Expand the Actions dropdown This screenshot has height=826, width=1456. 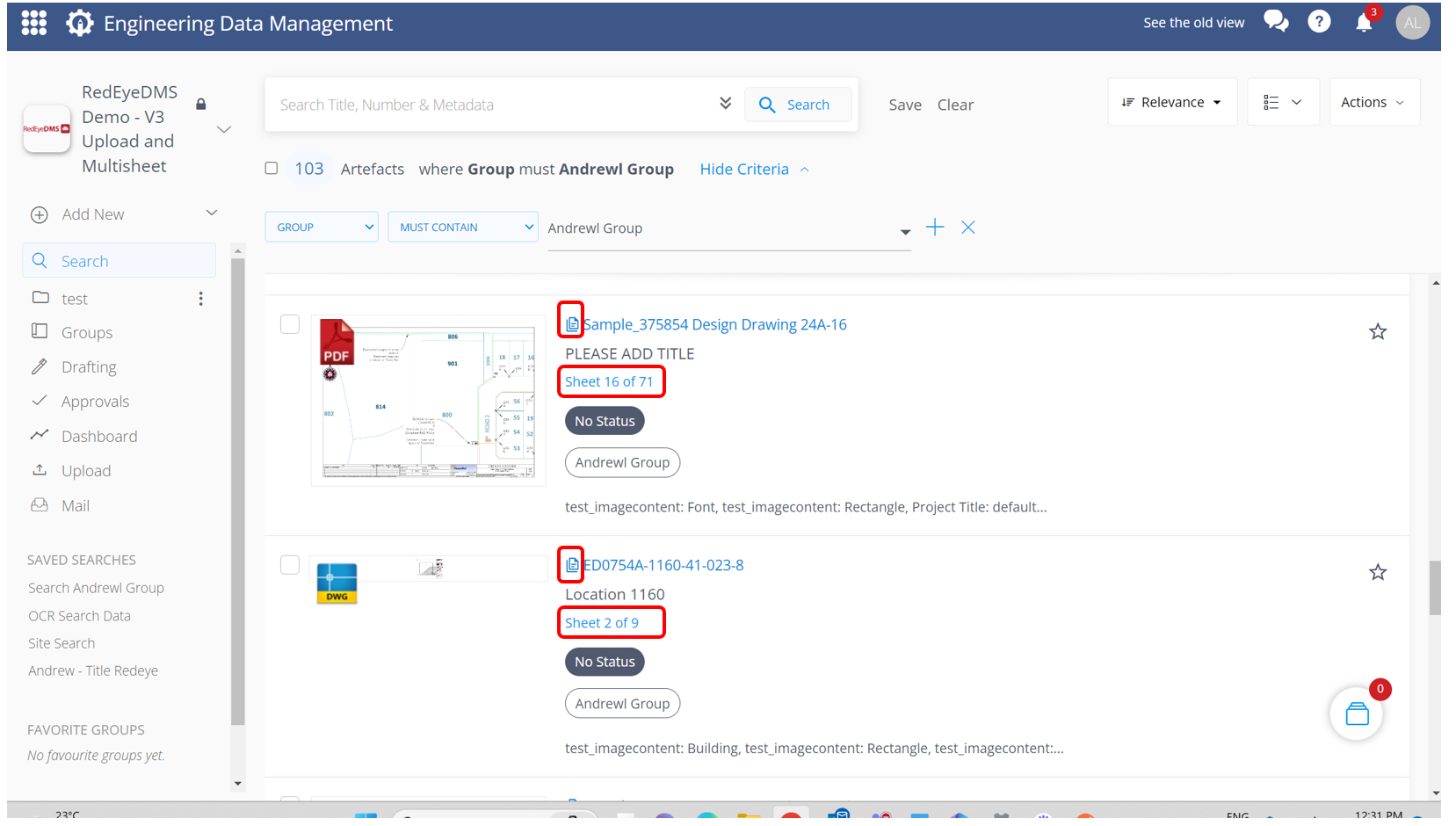coord(1373,103)
